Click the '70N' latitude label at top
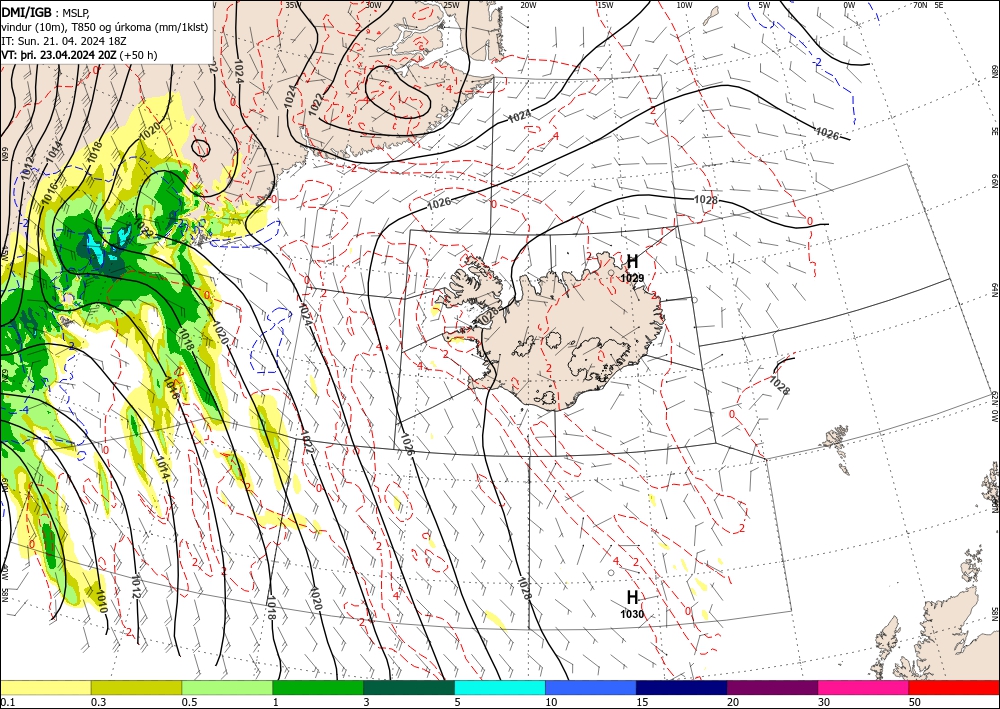The width and height of the screenshot is (1000, 709). pyautogui.click(x=920, y=5)
